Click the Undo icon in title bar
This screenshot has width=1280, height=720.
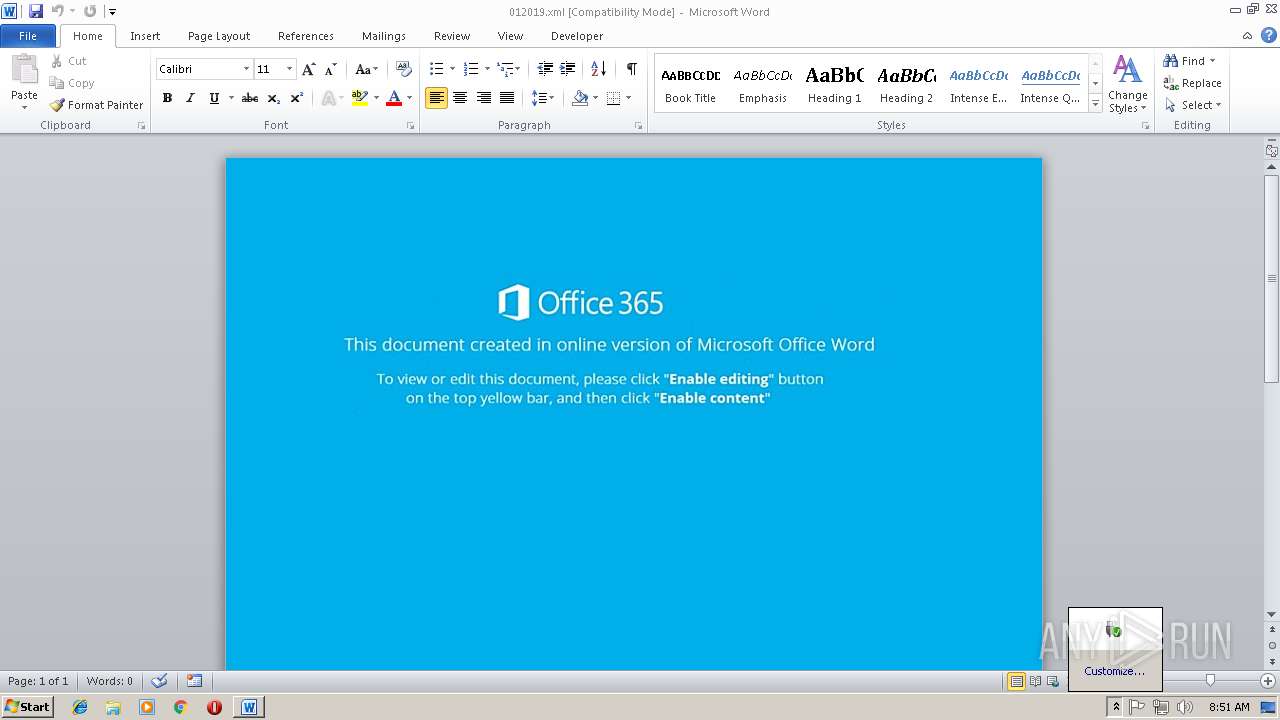[x=57, y=11]
